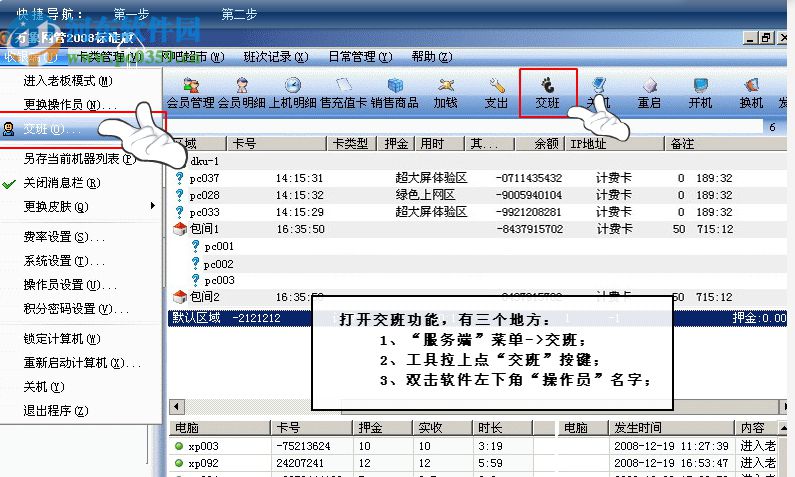795x477 pixels.
Task: Sort by the 发生时间 column header
Action: click(x=671, y=428)
